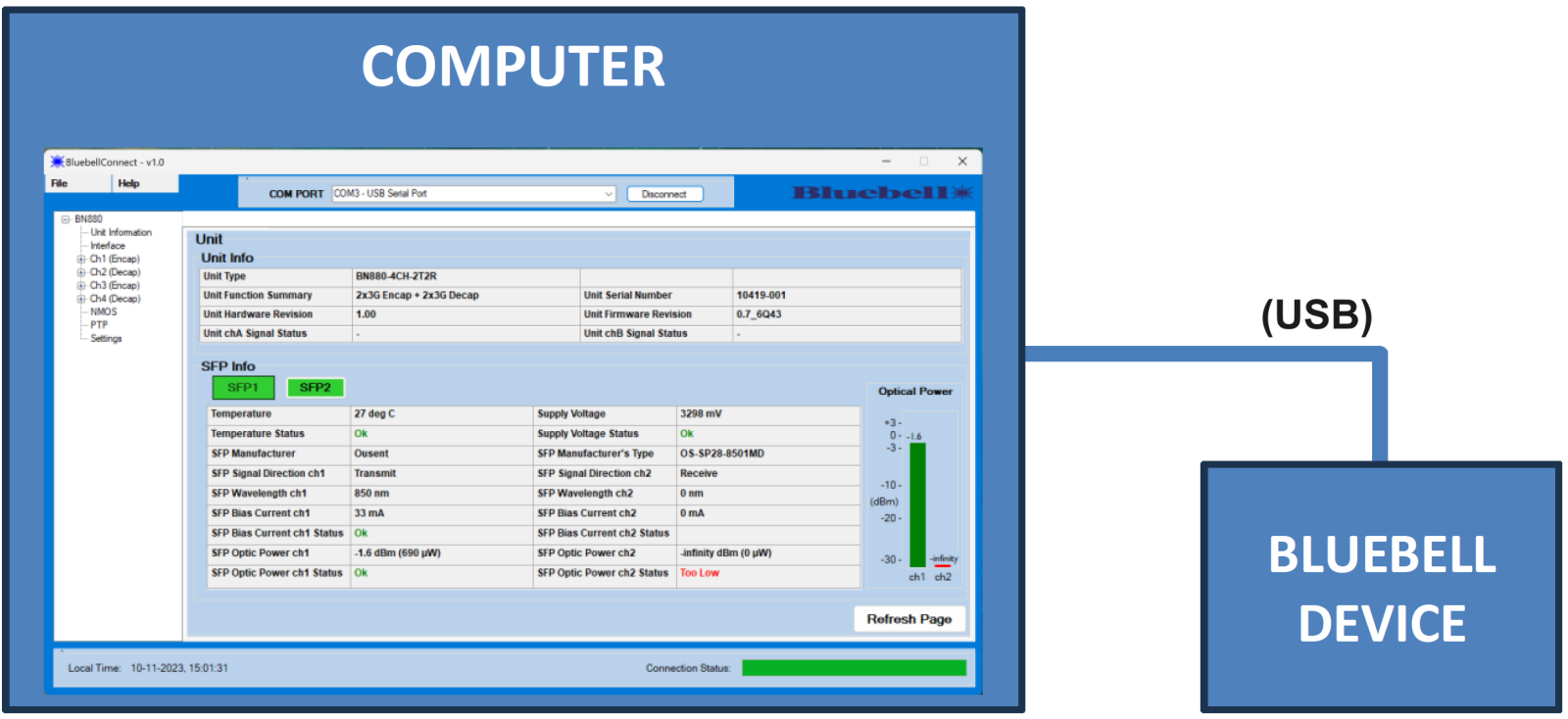Click the ch1 optical power bar
This screenshot has height=719, width=1568.
917,504
